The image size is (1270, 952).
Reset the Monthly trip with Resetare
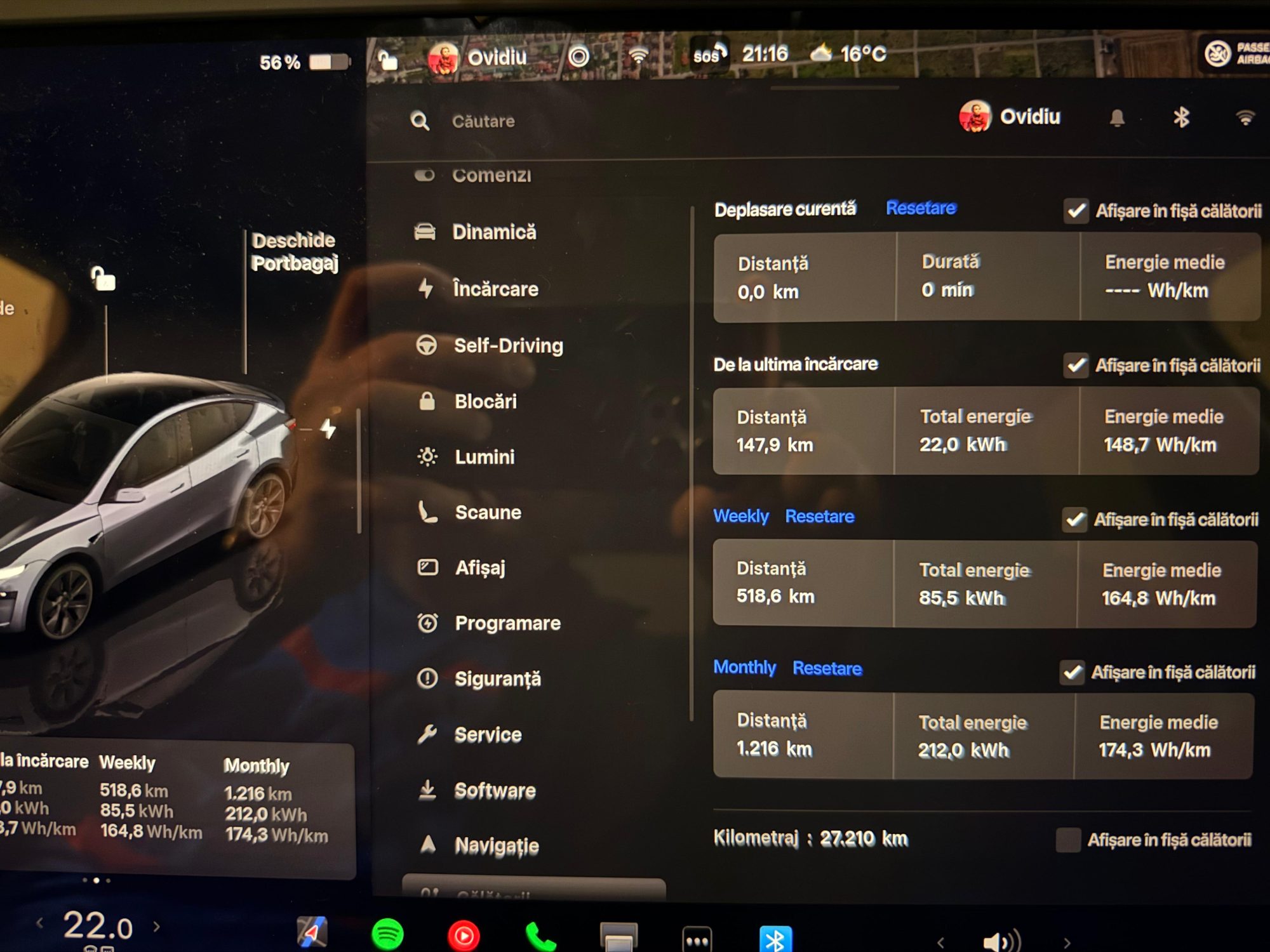click(x=827, y=668)
